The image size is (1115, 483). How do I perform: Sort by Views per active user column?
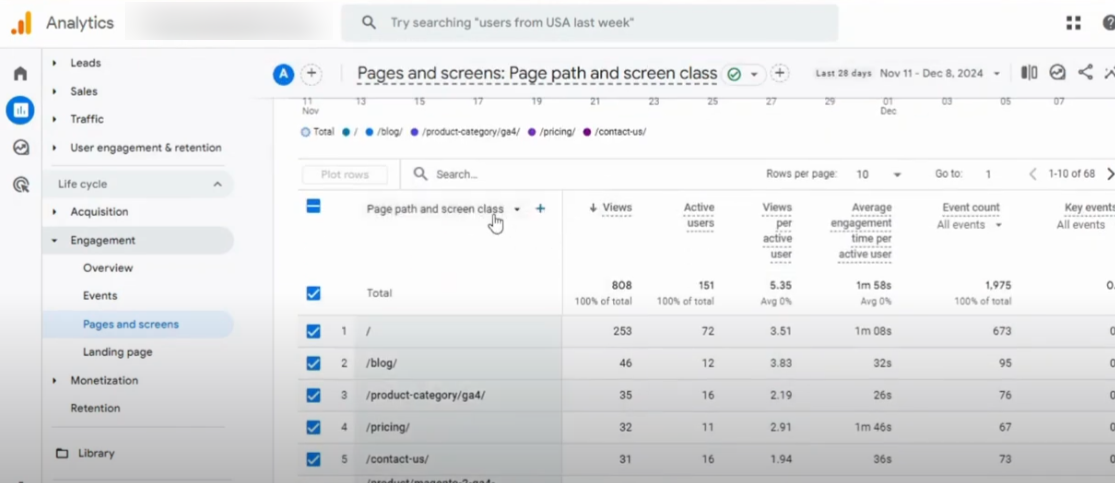pyautogui.click(x=777, y=230)
